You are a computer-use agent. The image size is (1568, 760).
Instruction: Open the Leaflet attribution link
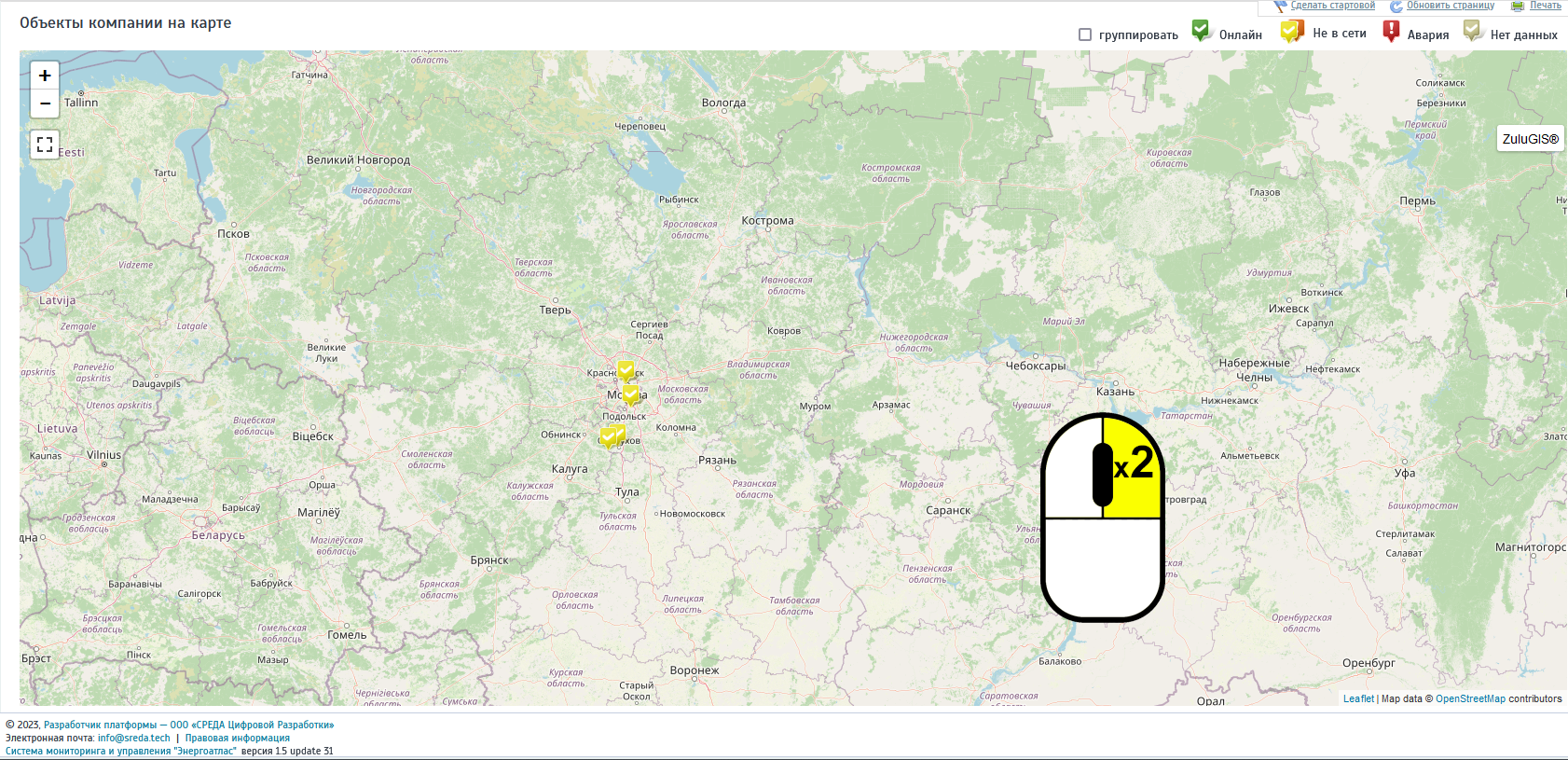[x=1358, y=698]
